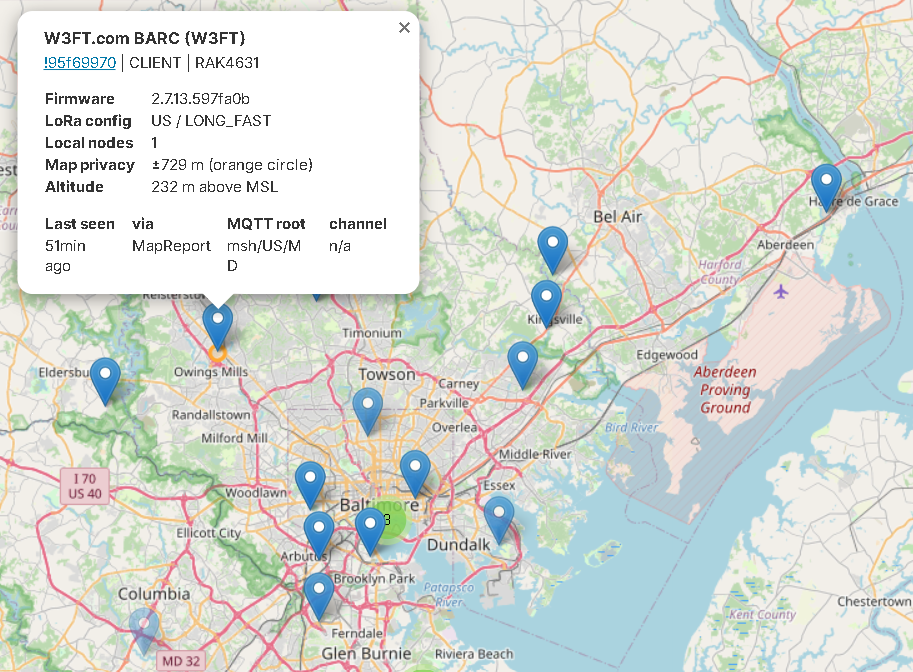
Task: Select the marker southwest of Bel Air
Action: coord(552,248)
